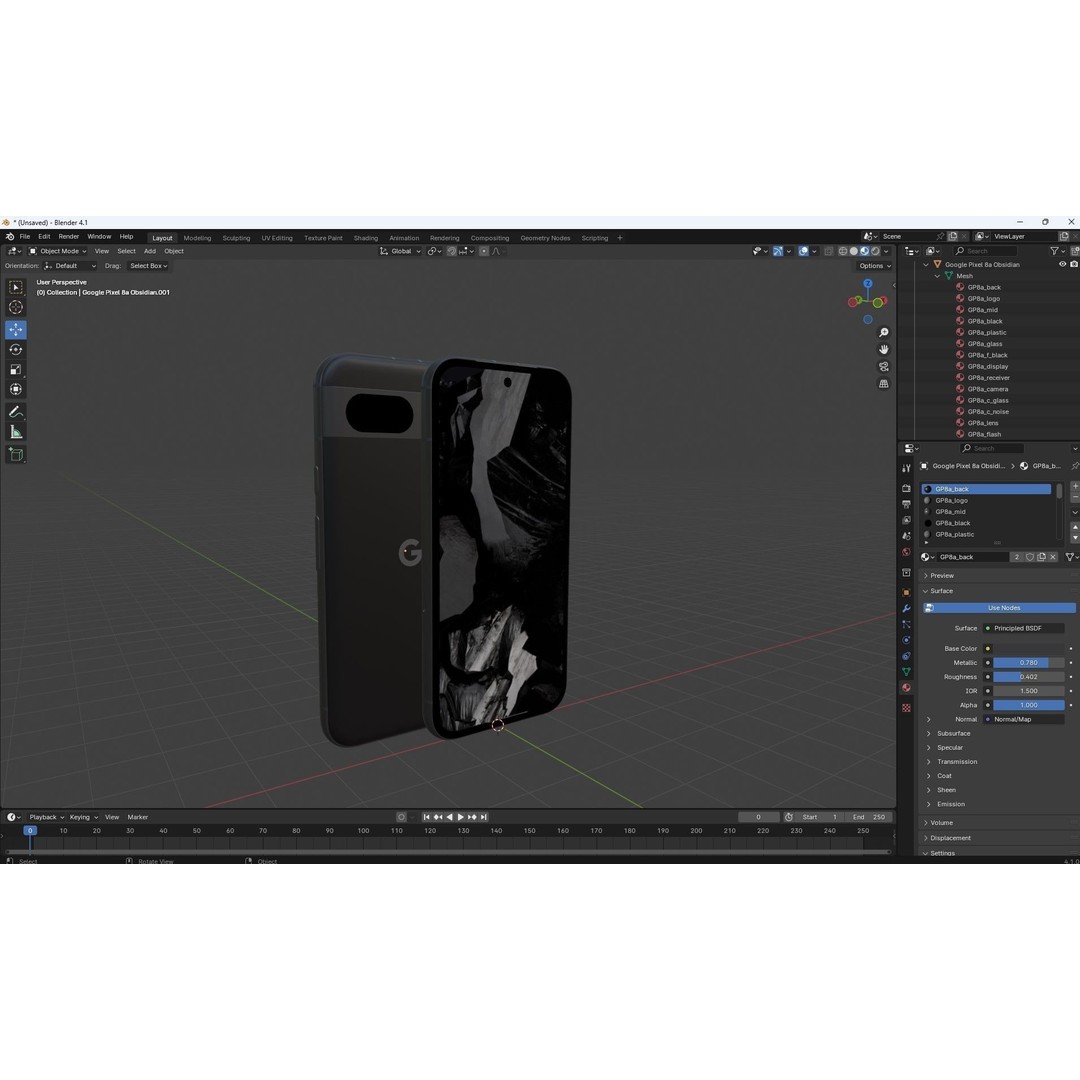This screenshot has height=1080, width=1080.
Task: Click the Normal/Map link button
Action: click(1024, 719)
